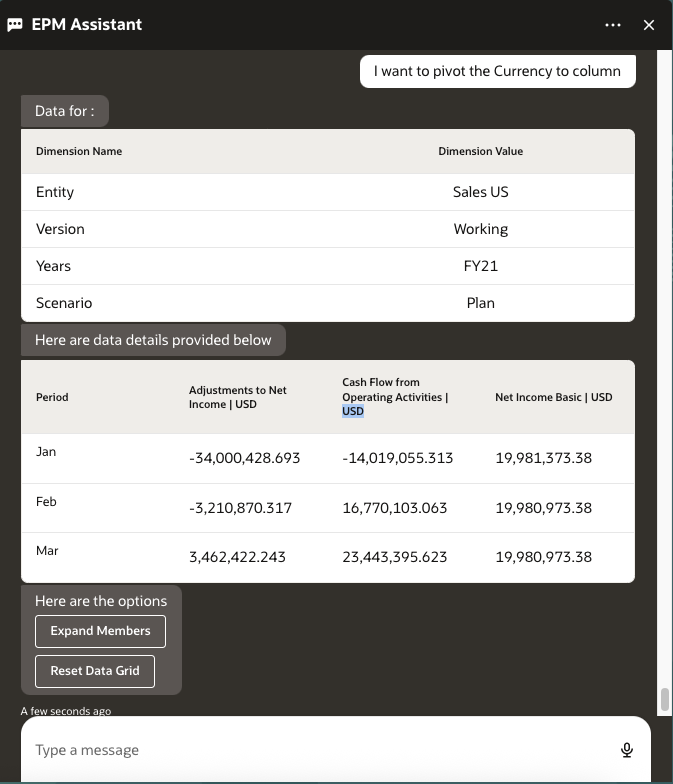Click the Expand Members button
This screenshot has height=784, width=673.
tap(100, 631)
